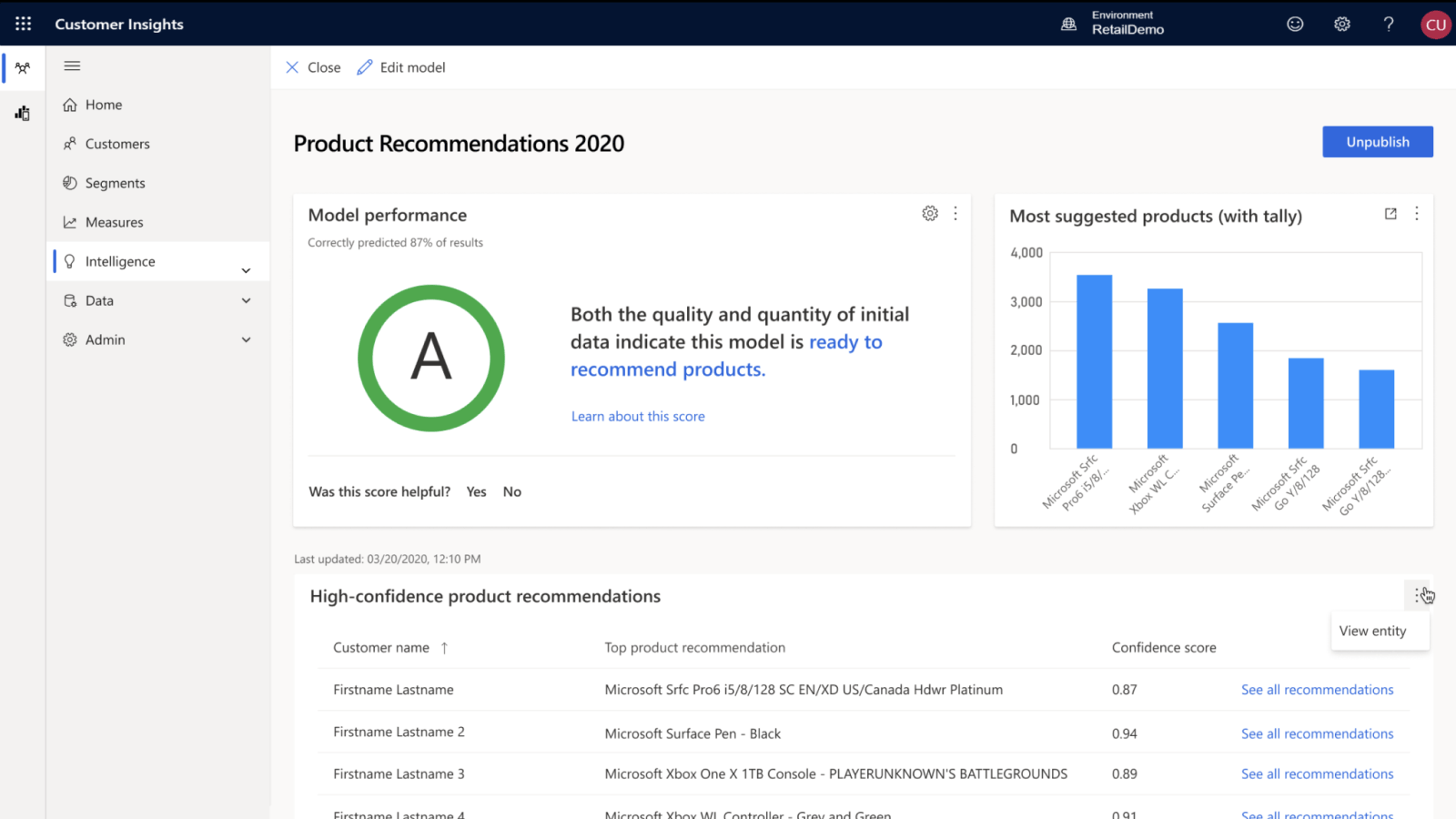This screenshot has height=819, width=1456.
Task: Click the Customer name column header
Action: 381,648
